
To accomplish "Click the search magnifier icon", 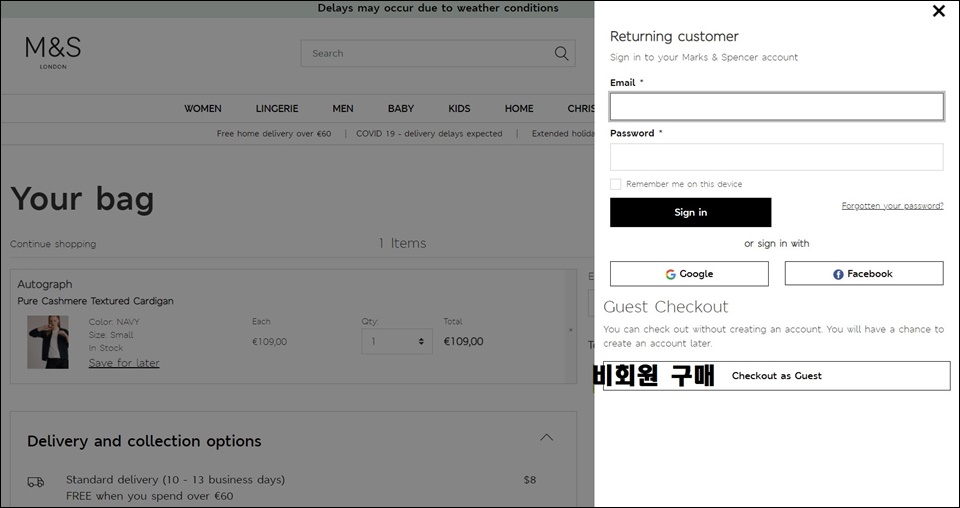I will coord(561,53).
